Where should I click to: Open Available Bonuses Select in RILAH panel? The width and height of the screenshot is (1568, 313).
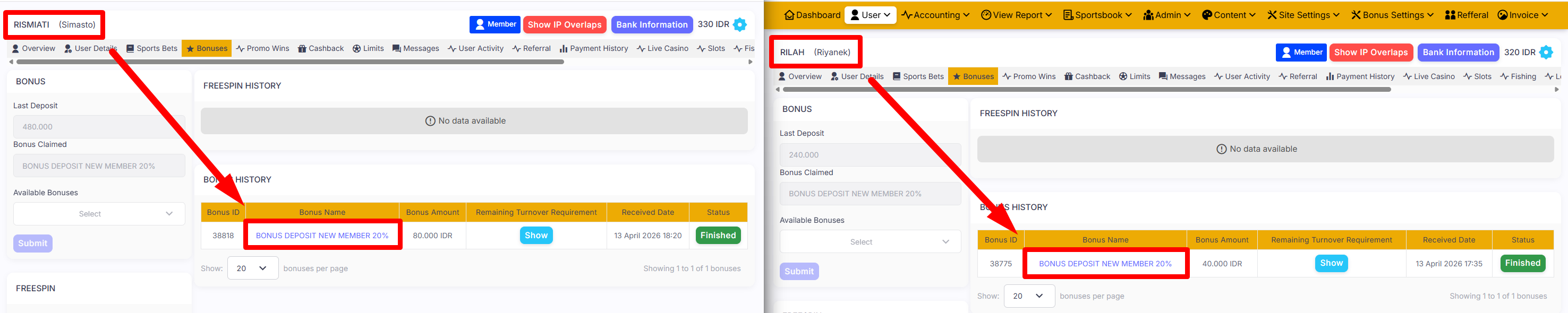click(871, 242)
